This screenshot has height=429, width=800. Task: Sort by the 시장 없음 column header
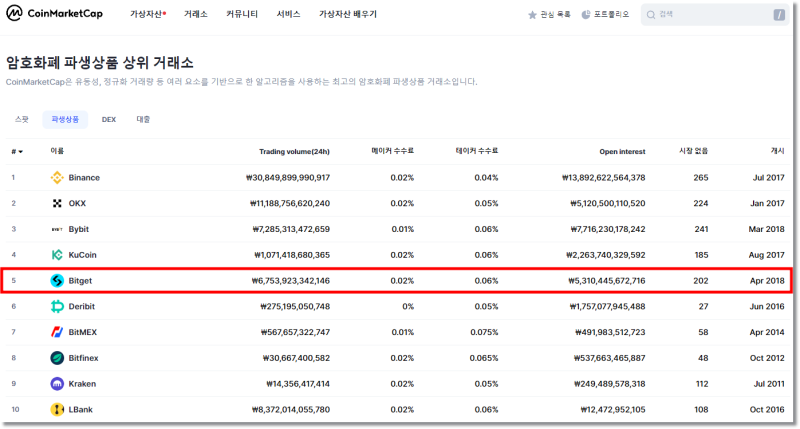(693, 151)
